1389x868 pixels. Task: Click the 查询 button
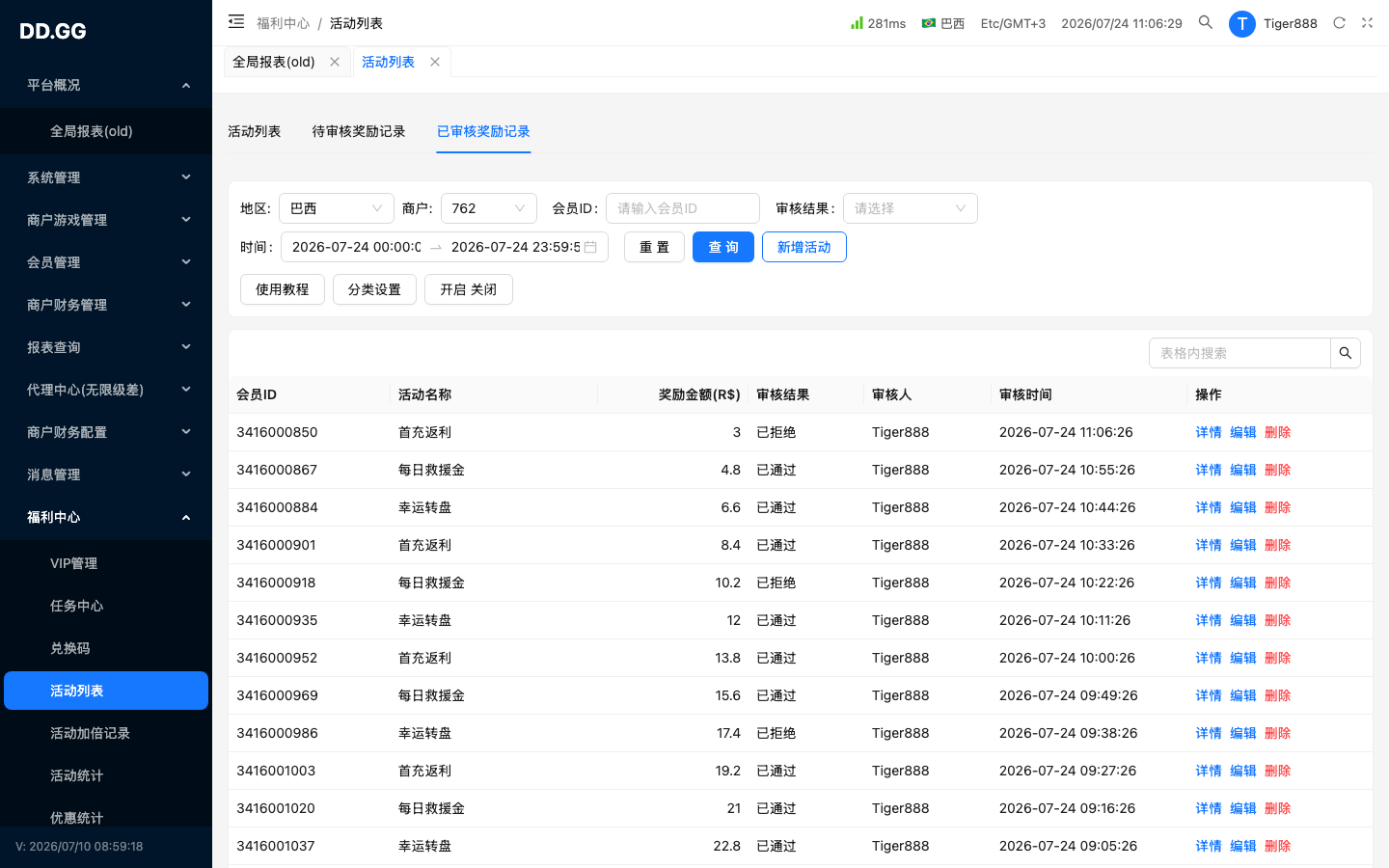723,247
